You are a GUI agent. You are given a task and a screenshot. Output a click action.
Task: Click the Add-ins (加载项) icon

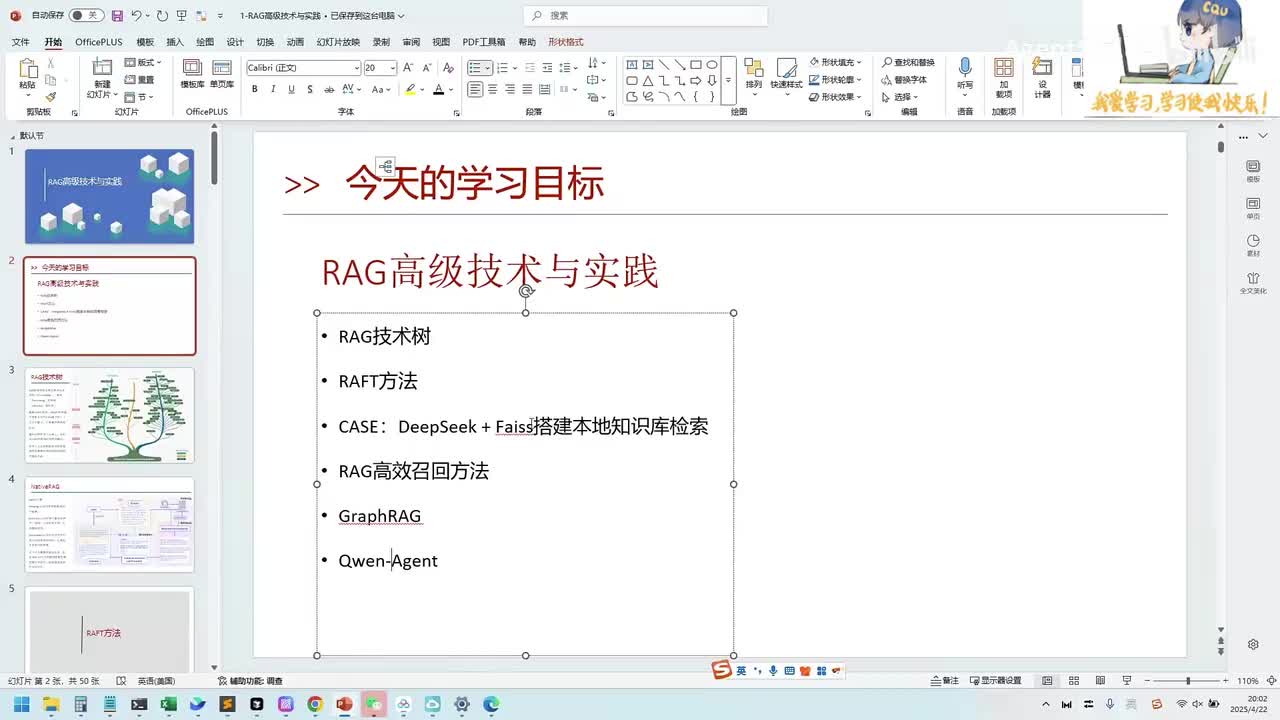click(x=1003, y=76)
